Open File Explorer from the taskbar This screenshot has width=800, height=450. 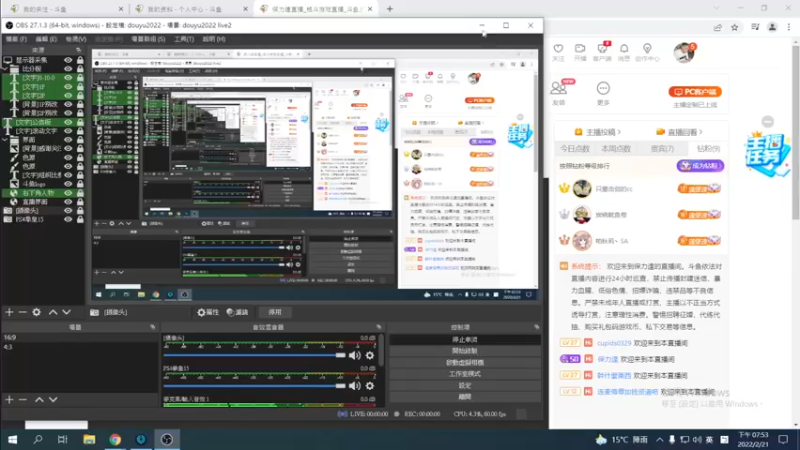click(89, 439)
